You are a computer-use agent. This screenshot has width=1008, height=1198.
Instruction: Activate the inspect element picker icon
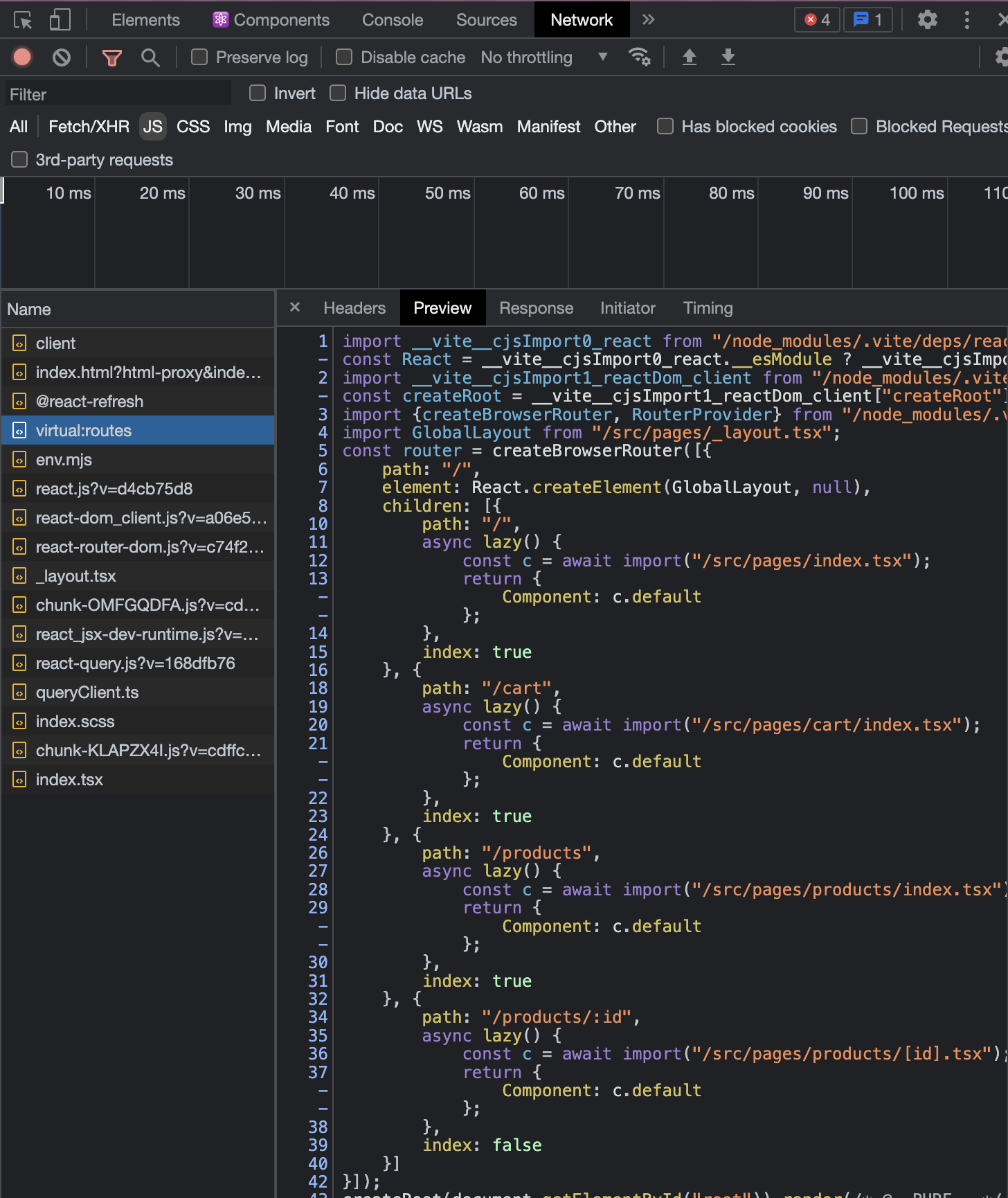point(23,20)
